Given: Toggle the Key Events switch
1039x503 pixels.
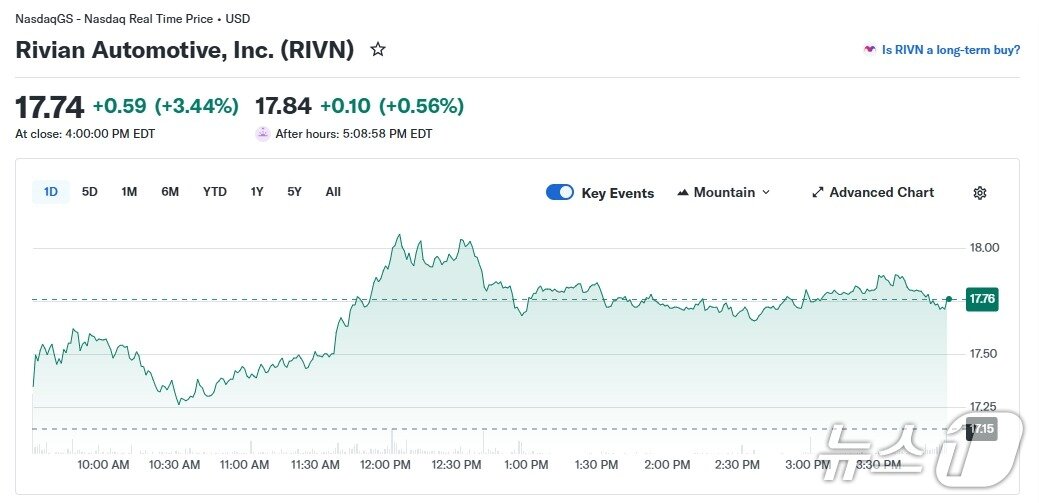Looking at the screenshot, I should point(560,192).
